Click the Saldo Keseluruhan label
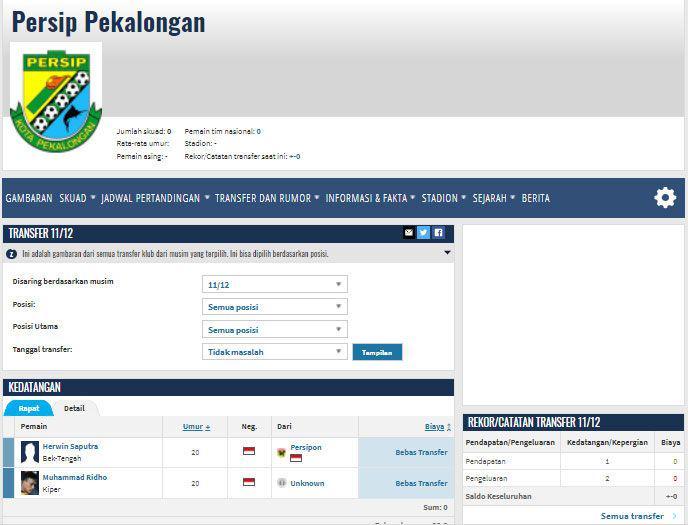 click(x=498, y=496)
